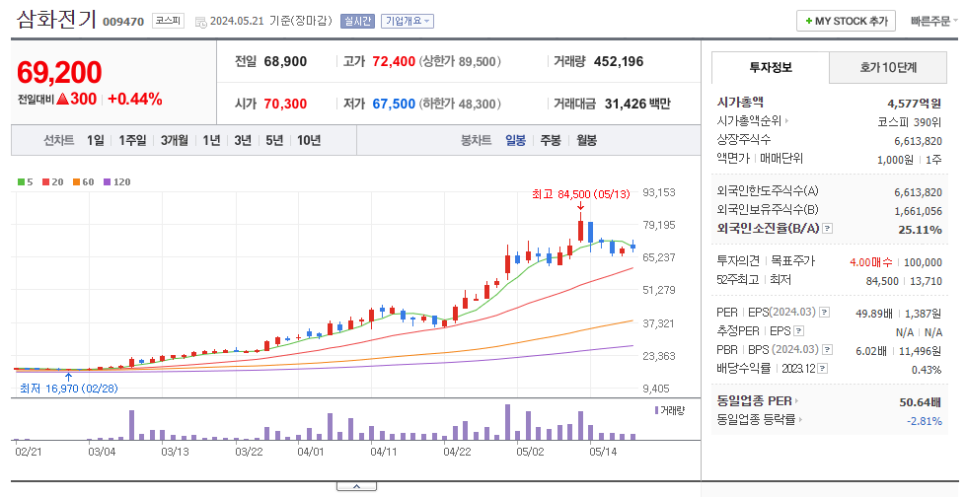
Task: Click the 외국인보유주식수(B) value 1,661,056
Action: pyautogui.click(x=918, y=211)
